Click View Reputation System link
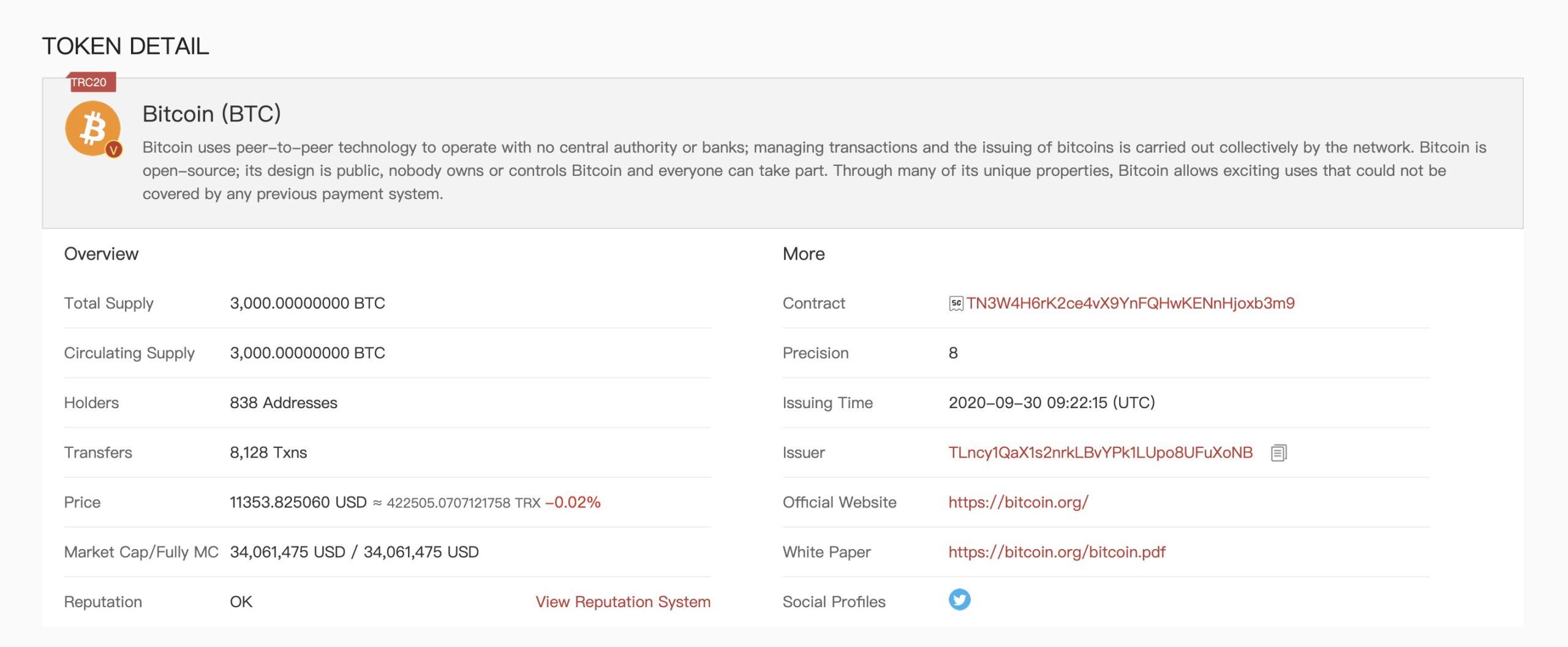1568x647 pixels. [623, 602]
